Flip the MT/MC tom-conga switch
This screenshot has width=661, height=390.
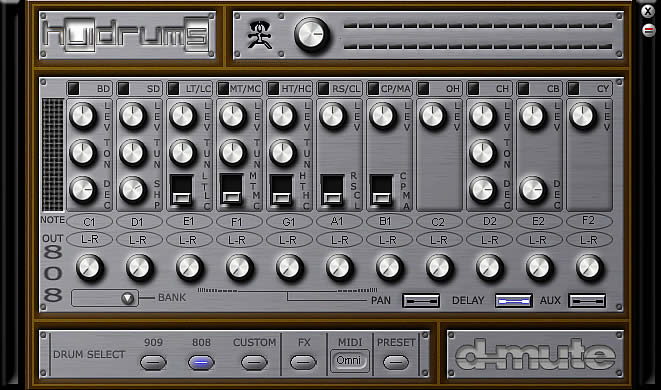click(232, 190)
